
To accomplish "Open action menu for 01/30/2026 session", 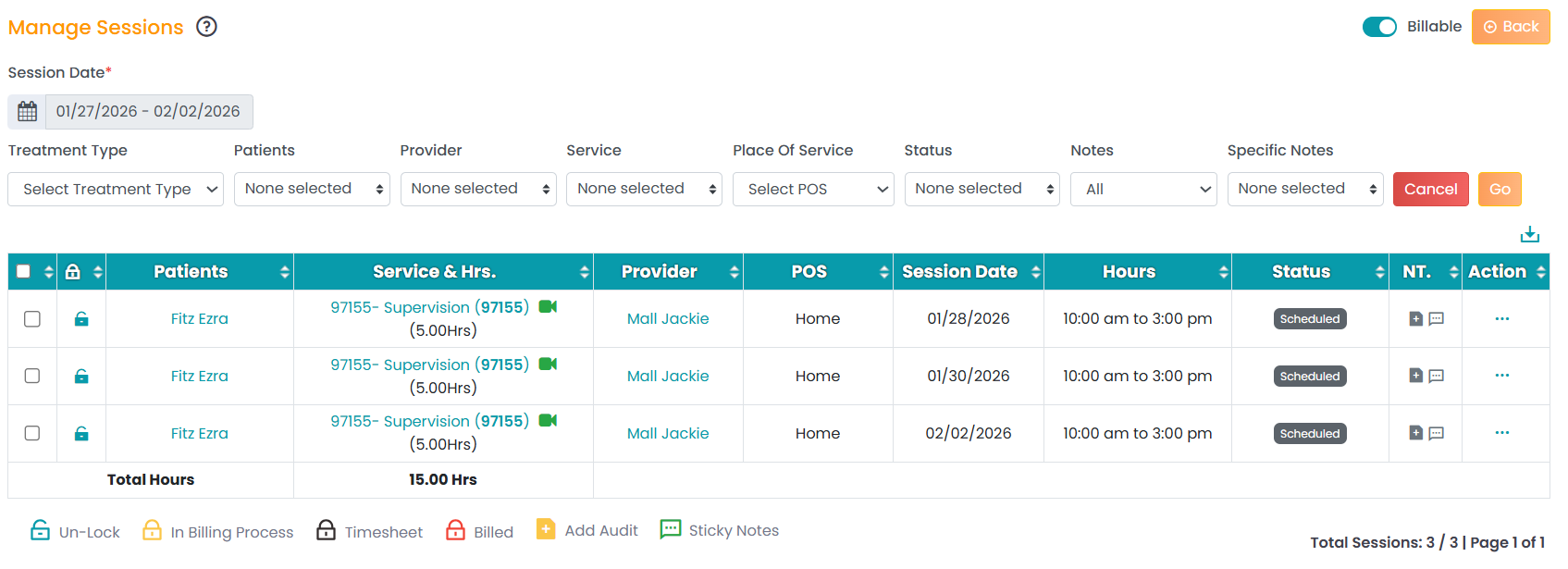I will point(1501,376).
